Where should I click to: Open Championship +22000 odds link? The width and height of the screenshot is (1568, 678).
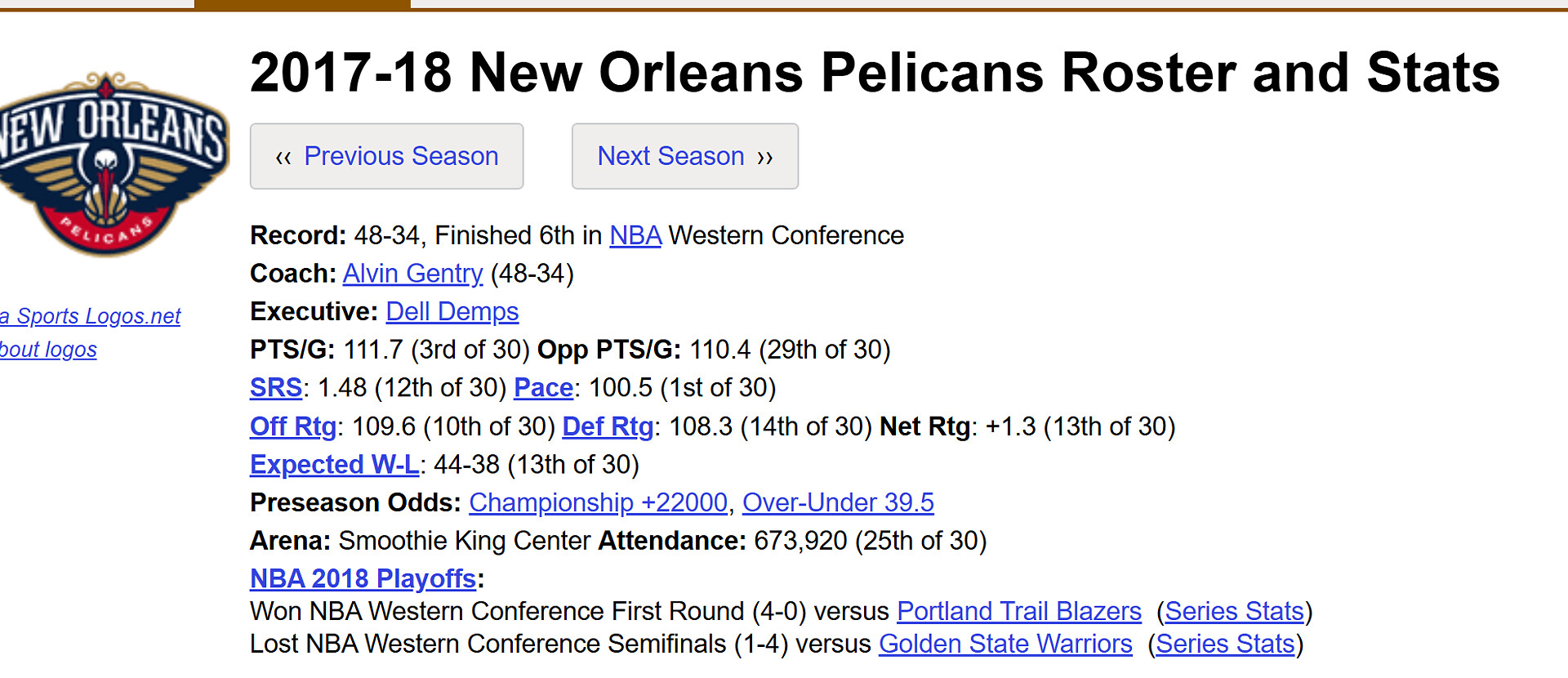coord(598,503)
